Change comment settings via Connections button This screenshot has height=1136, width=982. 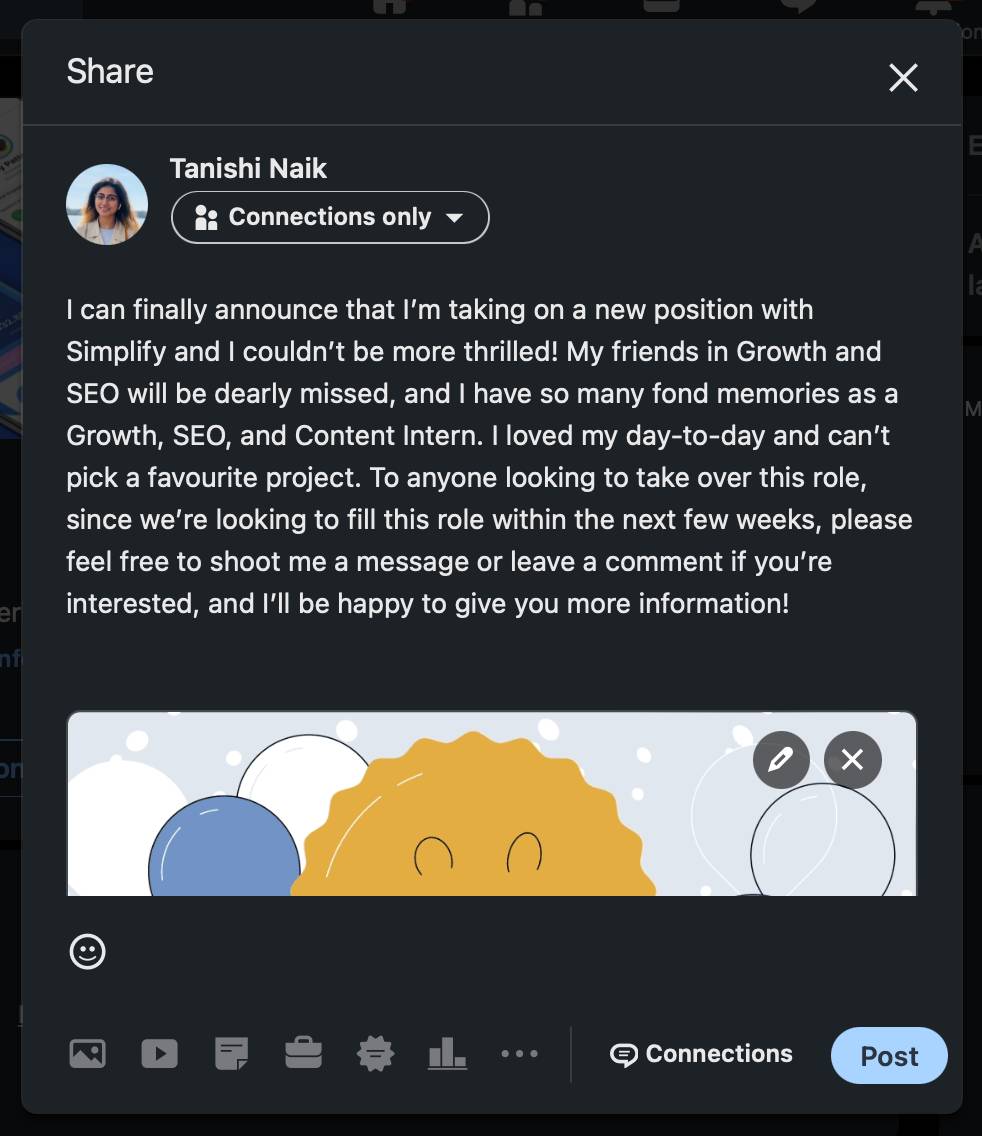(x=701, y=1054)
